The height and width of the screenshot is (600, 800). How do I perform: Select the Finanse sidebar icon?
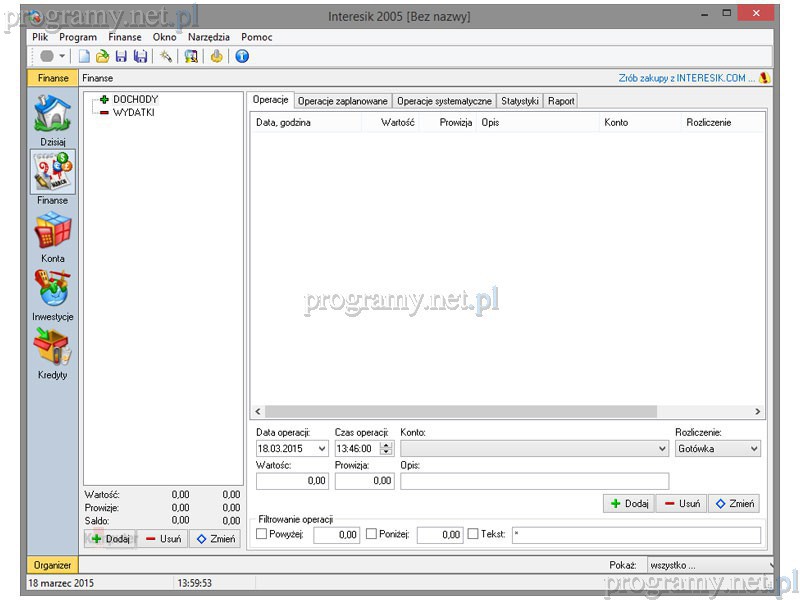click(x=52, y=171)
